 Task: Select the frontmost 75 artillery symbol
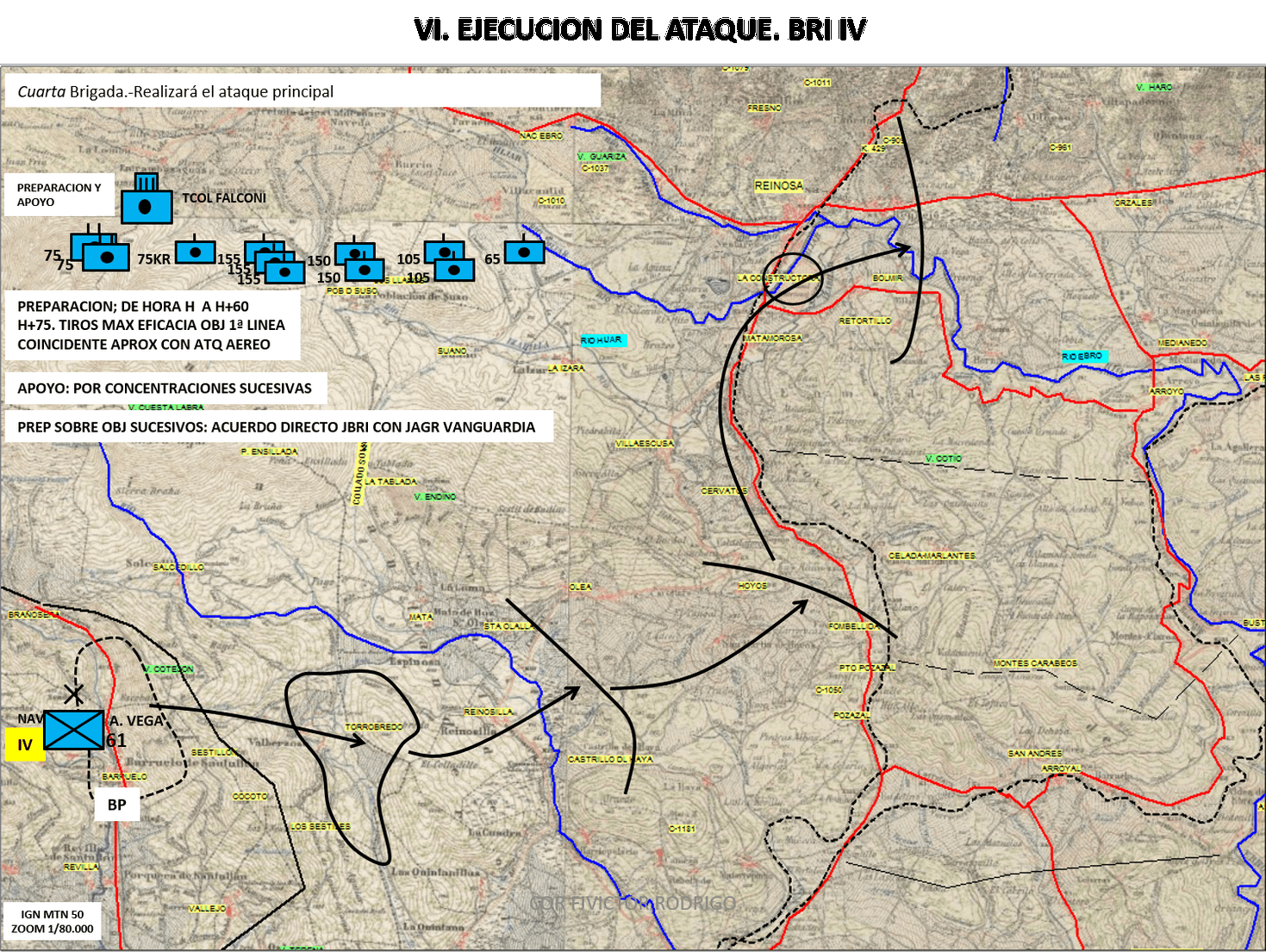point(107,257)
